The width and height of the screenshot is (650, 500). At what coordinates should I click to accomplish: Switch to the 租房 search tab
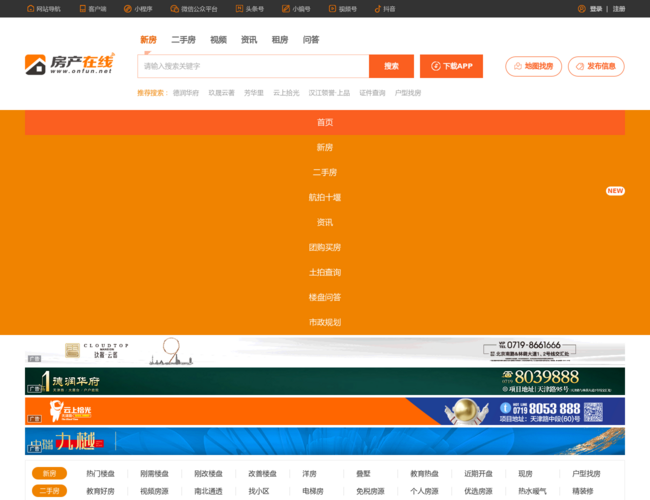(279, 40)
